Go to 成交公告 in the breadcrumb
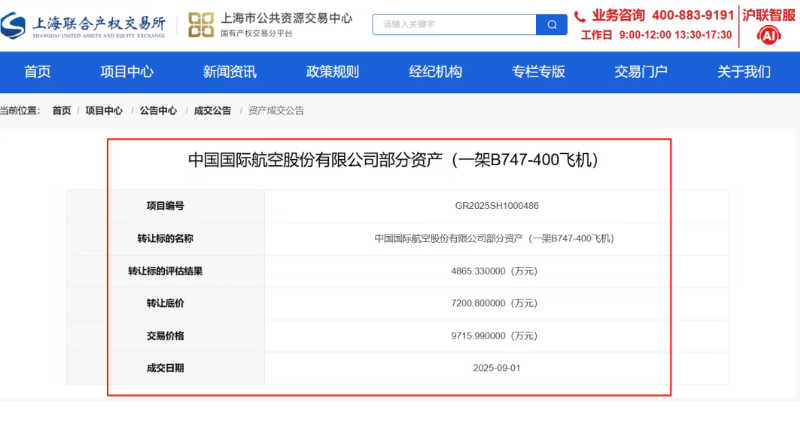The width and height of the screenshot is (800, 424). tap(212, 110)
